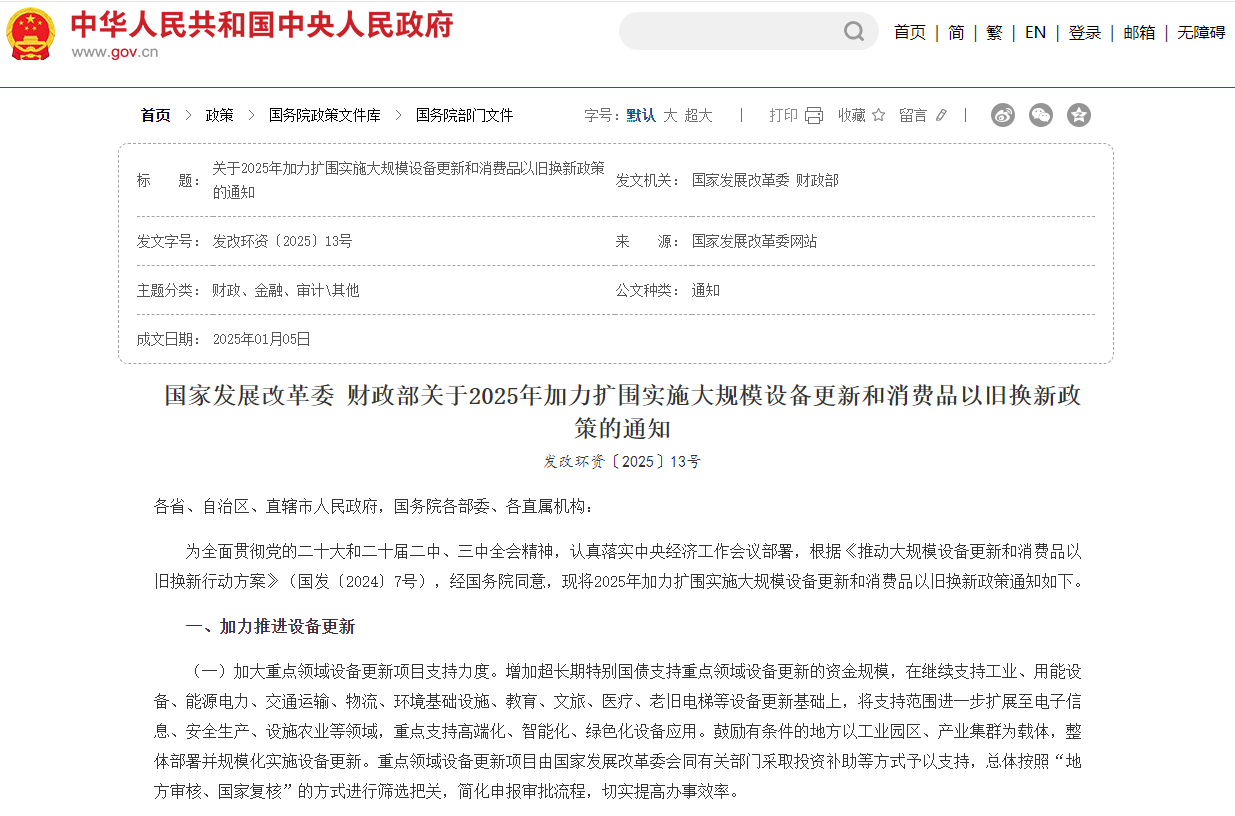This screenshot has height=816, width=1235.
Task: Switch font size to 超大
Action: point(698,116)
